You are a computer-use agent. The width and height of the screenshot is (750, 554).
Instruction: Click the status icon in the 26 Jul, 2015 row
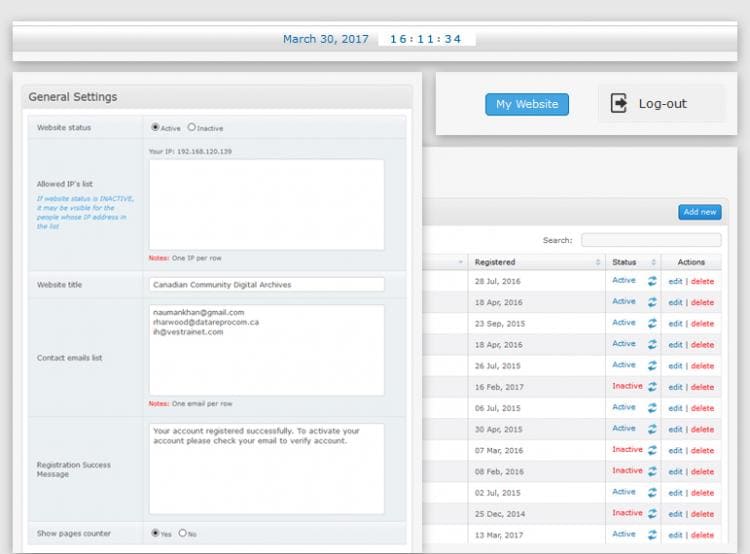[x=652, y=366]
